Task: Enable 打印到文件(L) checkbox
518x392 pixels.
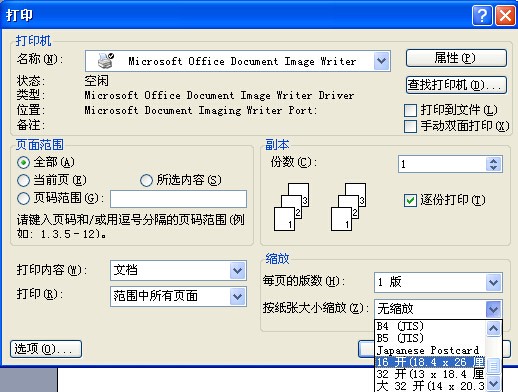Action: (x=410, y=110)
